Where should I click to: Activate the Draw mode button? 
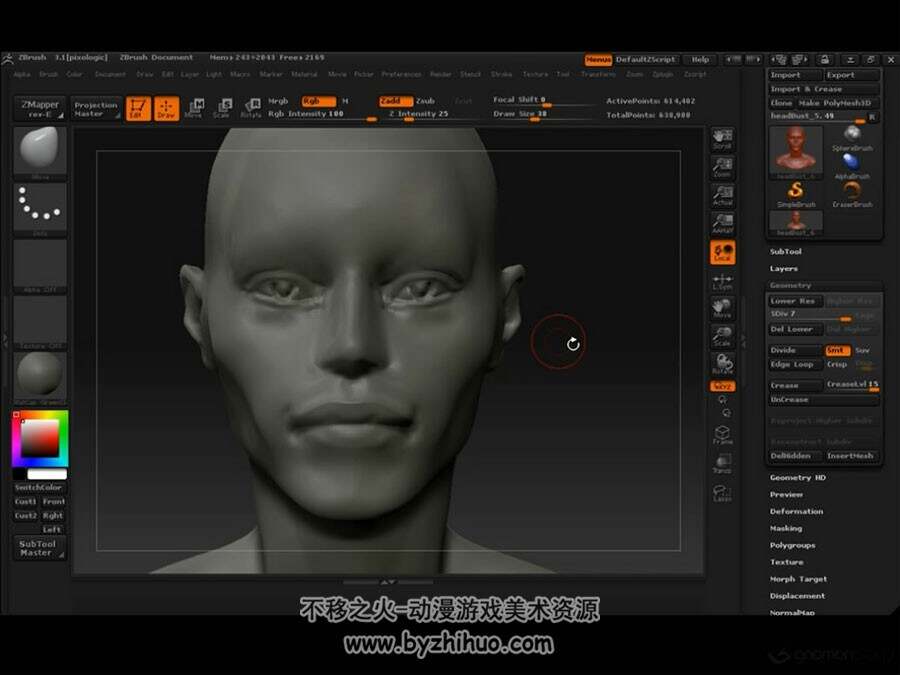166,108
